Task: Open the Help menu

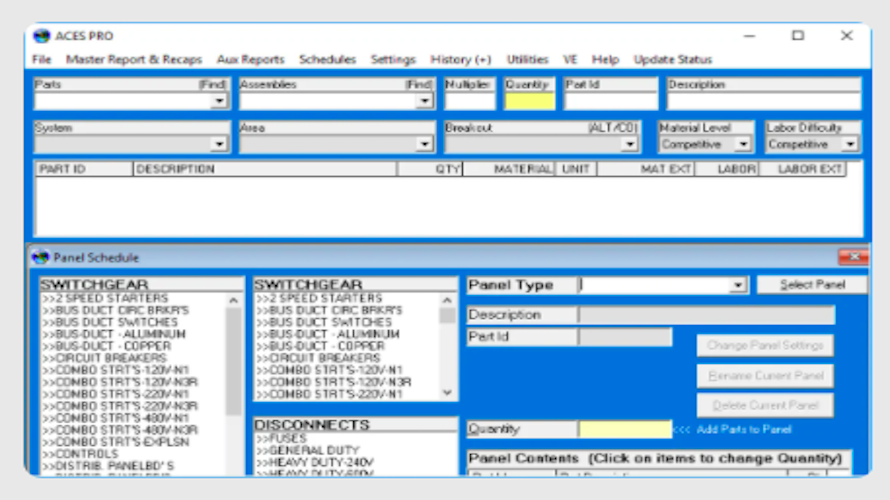Action: pos(605,59)
